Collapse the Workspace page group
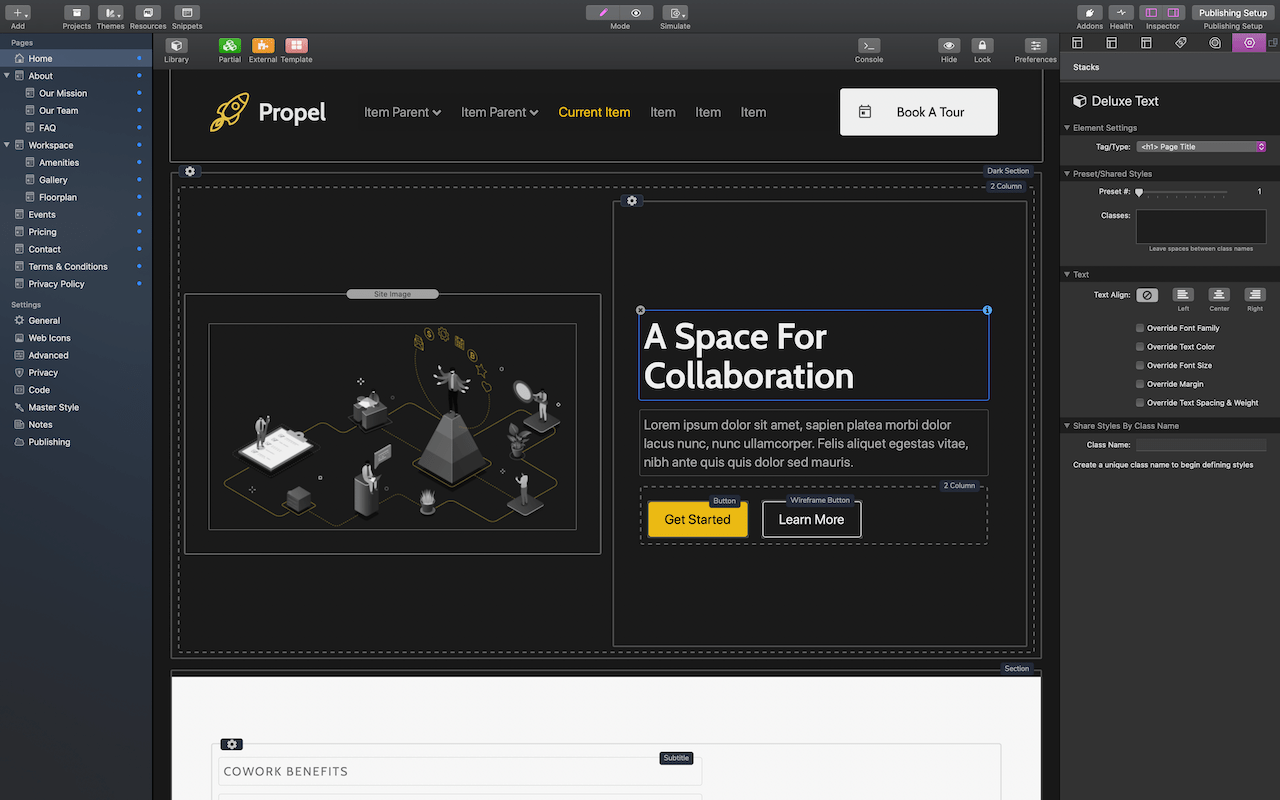This screenshot has height=800, width=1280. (8, 144)
